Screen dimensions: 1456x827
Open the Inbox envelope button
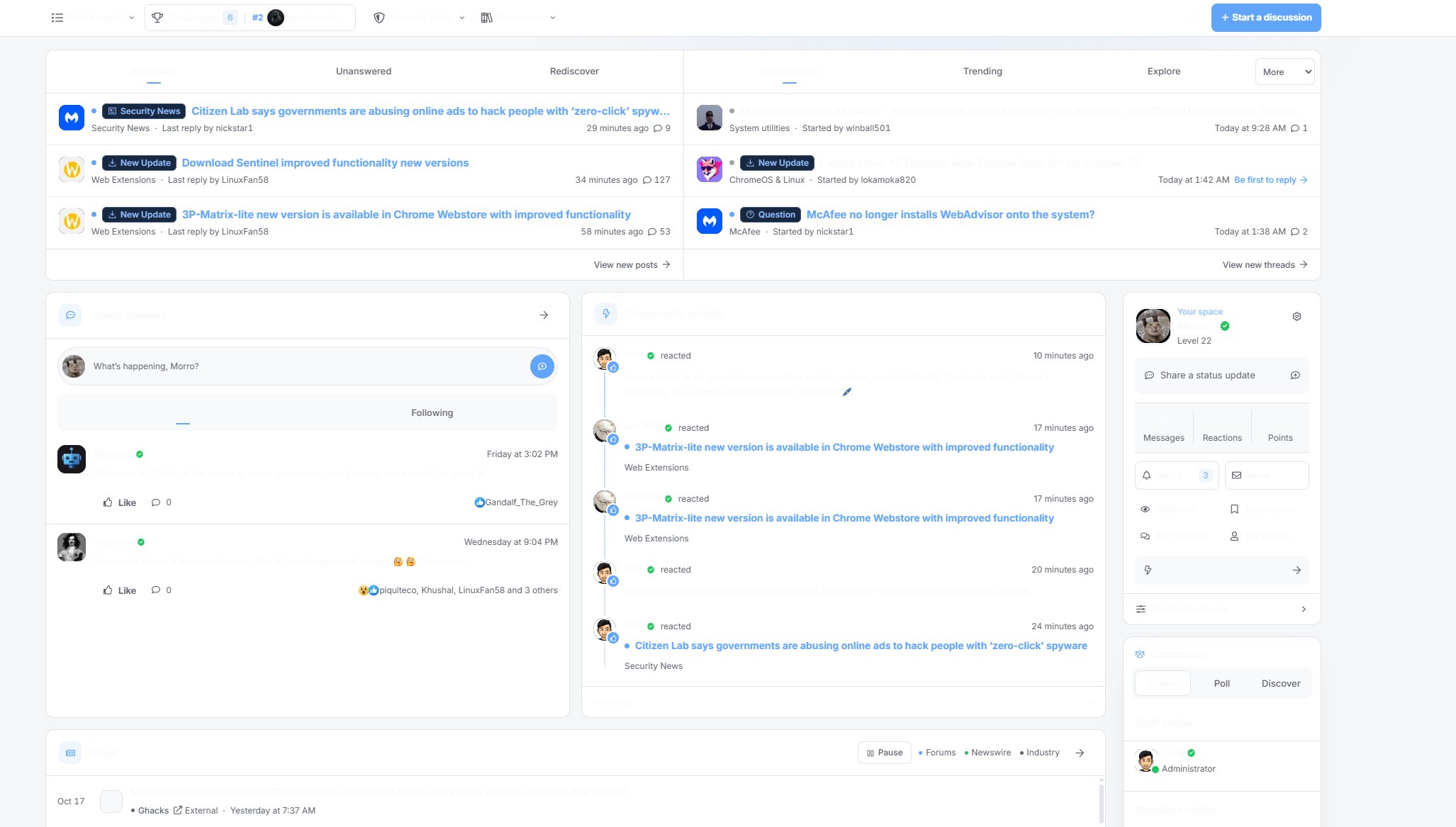(x=1267, y=476)
